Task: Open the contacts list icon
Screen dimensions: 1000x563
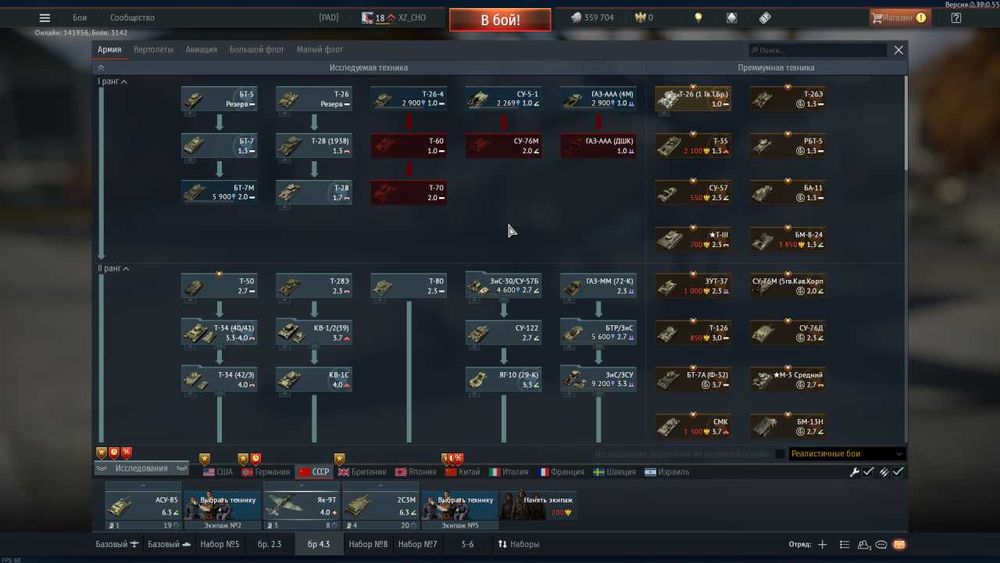Action: [x=864, y=545]
